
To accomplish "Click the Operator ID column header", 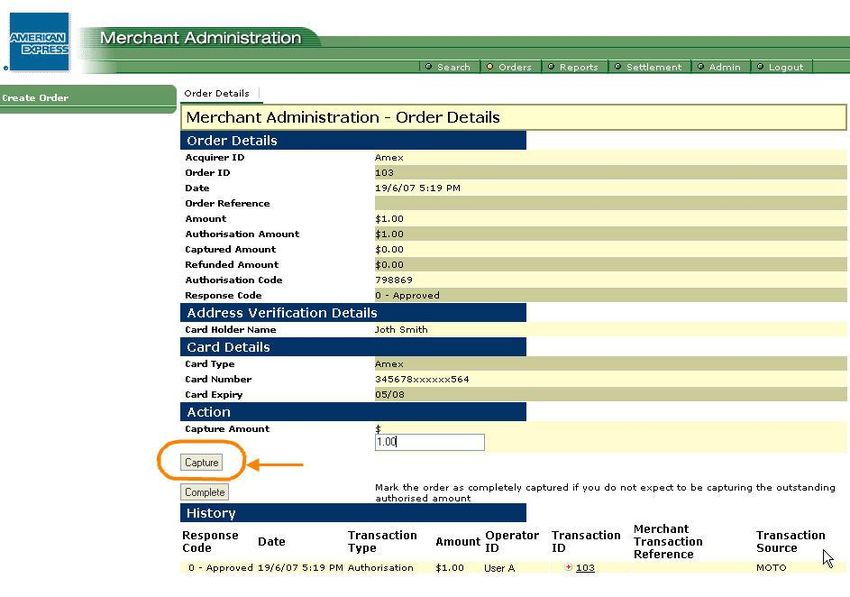I will [x=512, y=541].
